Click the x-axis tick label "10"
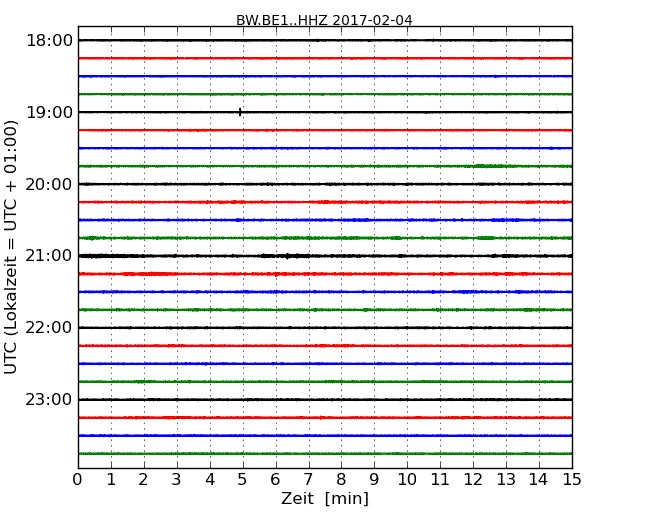Screen dimensions: 650x520 click(407, 480)
